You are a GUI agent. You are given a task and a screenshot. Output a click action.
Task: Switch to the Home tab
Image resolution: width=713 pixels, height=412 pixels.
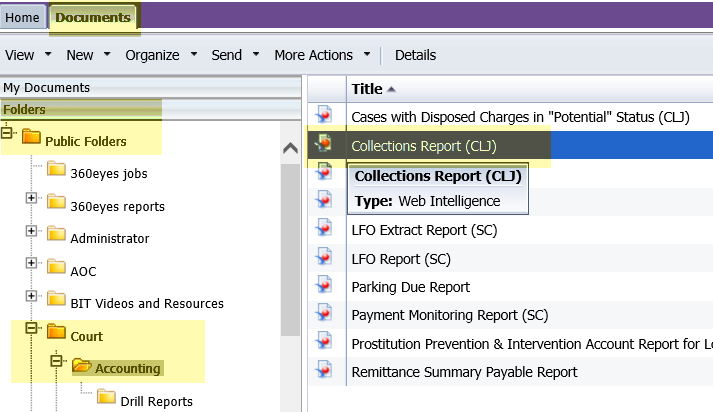(22, 17)
